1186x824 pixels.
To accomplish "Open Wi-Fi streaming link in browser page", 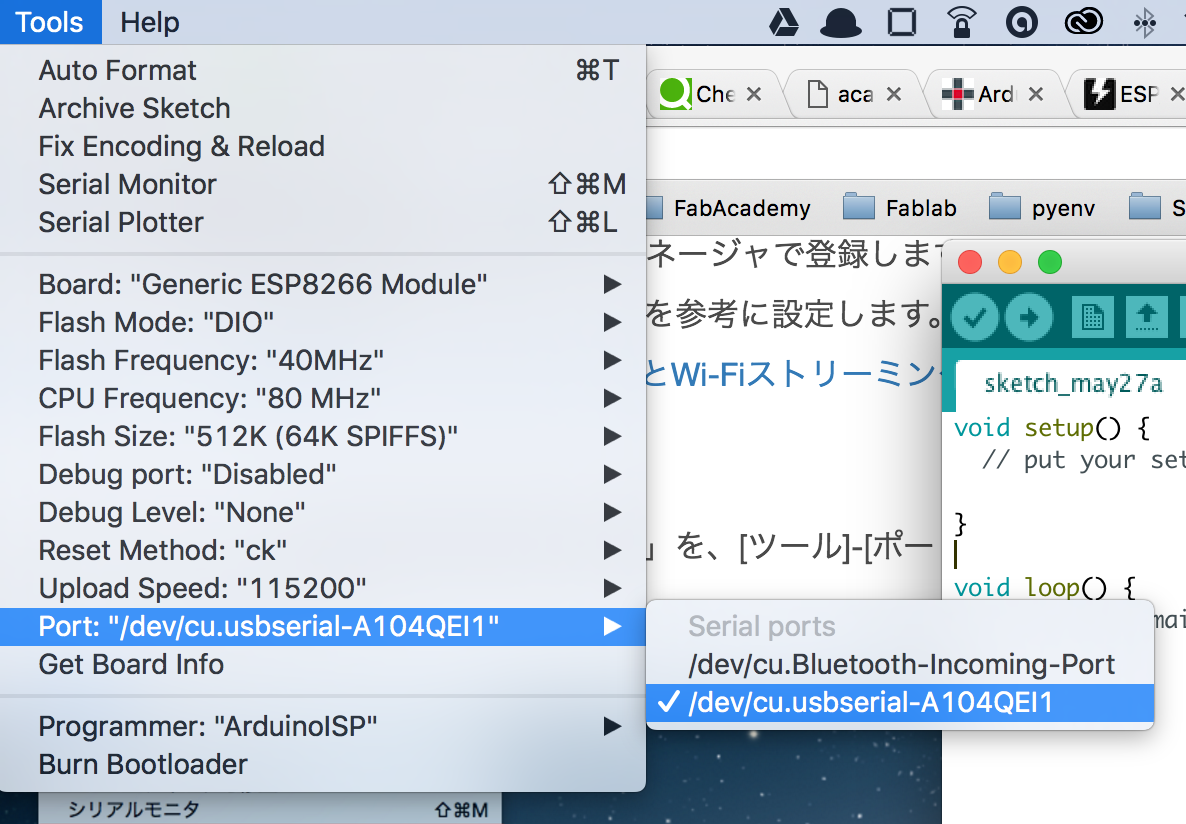I will [x=793, y=375].
